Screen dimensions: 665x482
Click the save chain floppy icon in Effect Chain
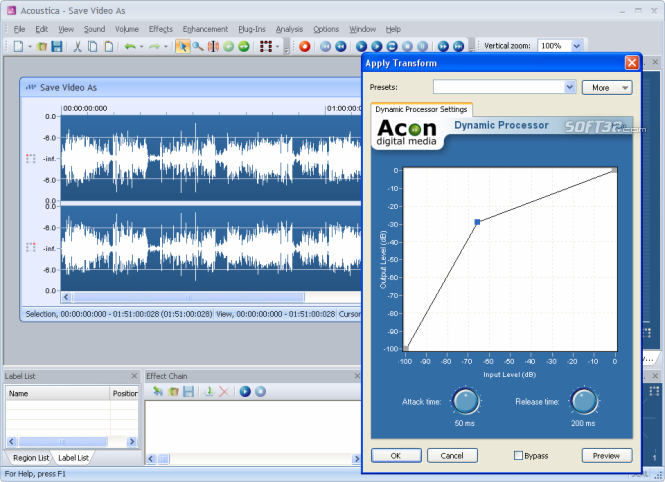click(x=188, y=391)
